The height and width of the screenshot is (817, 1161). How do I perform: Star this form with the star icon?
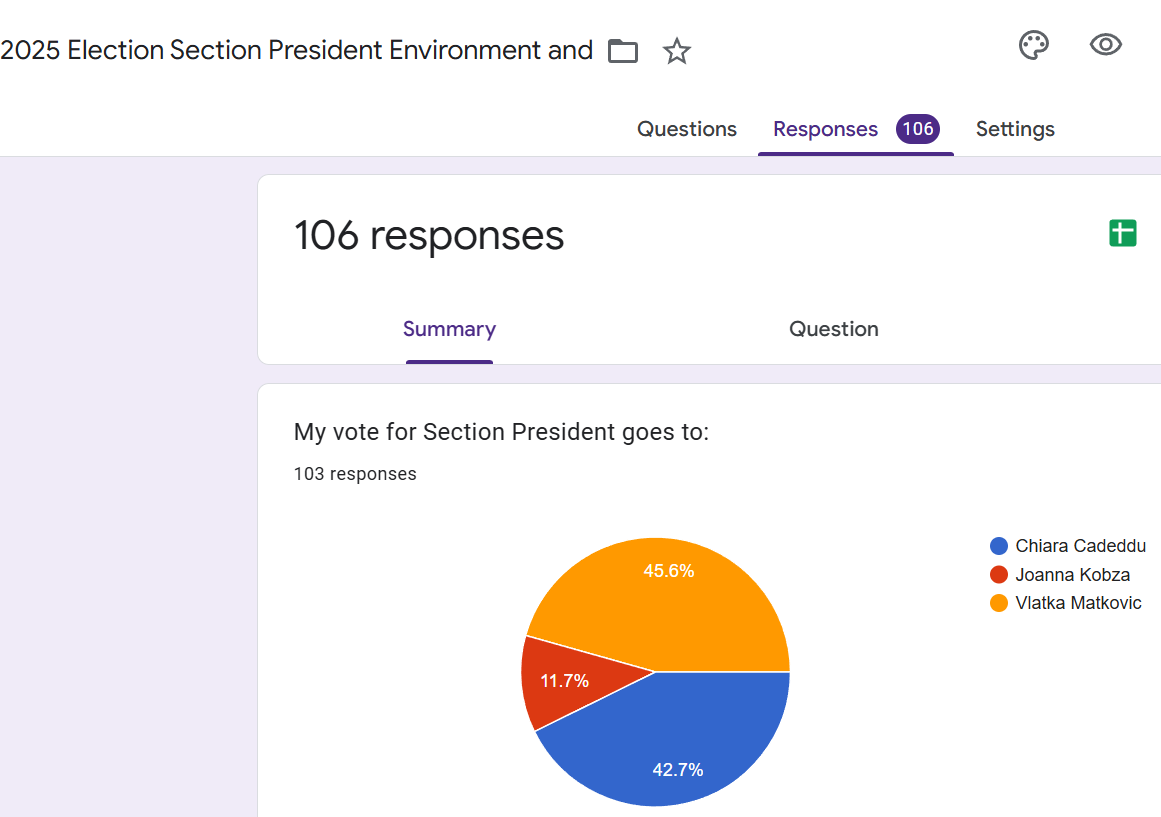tap(677, 51)
